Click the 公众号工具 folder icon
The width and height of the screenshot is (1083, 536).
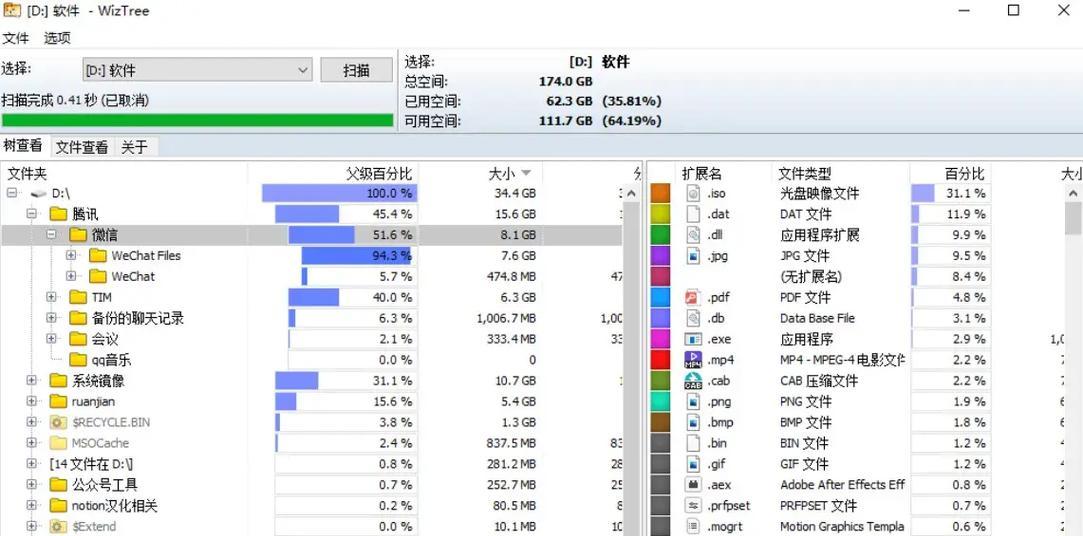[x=58, y=485]
